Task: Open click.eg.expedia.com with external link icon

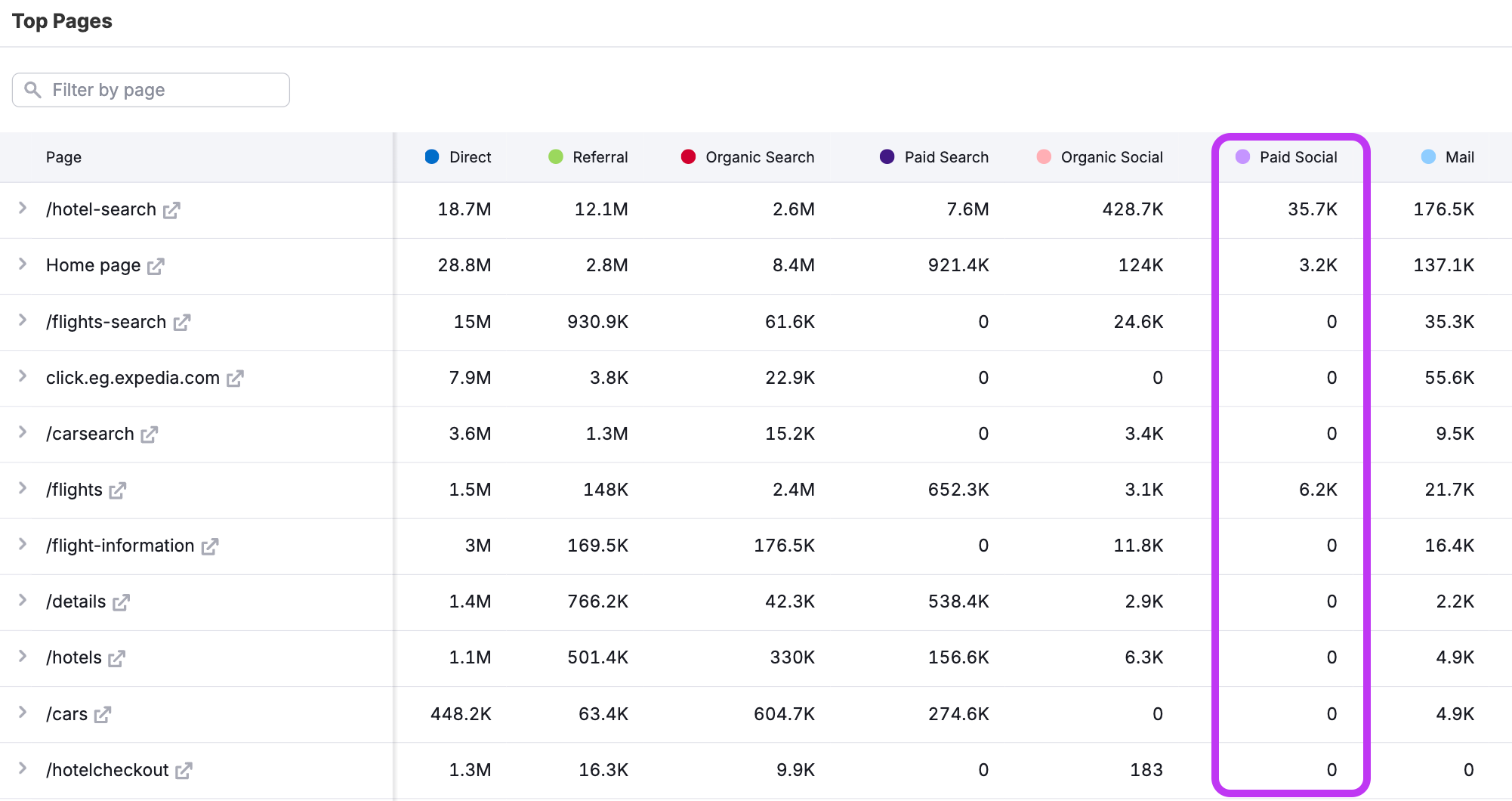Action: [236, 378]
